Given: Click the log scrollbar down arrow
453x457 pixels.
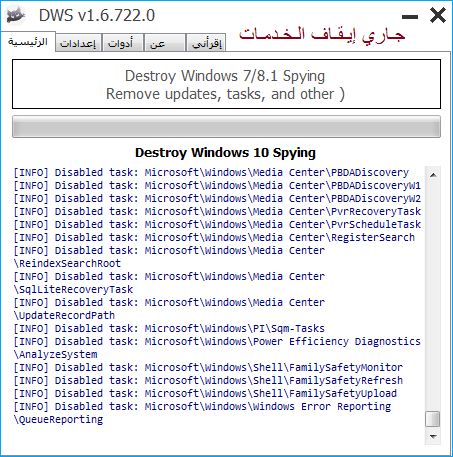Looking at the screenshot, I should [433, 436].
